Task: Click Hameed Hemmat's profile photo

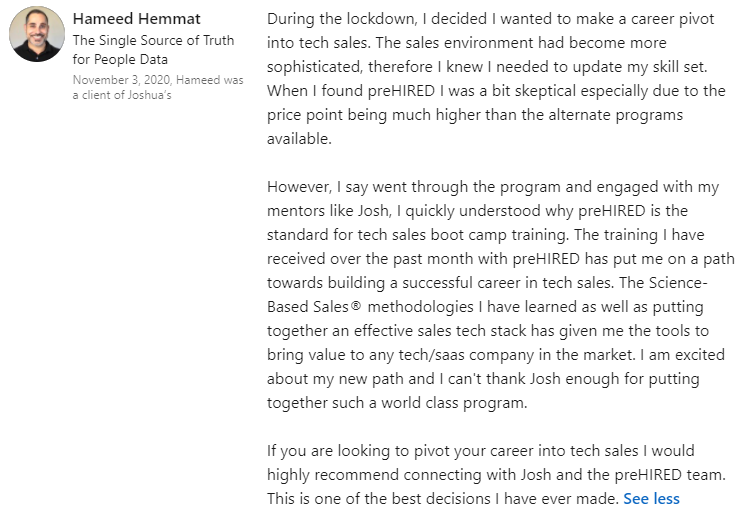Action: coord(37,34)
